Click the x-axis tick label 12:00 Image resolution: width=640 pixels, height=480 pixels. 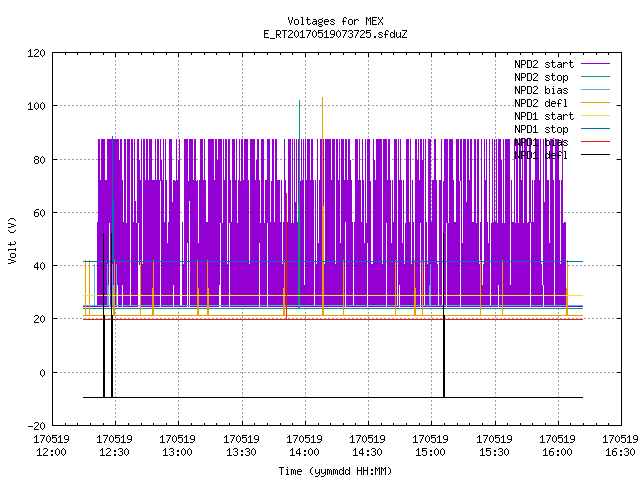pyautogui.click(x=51, y=452)
